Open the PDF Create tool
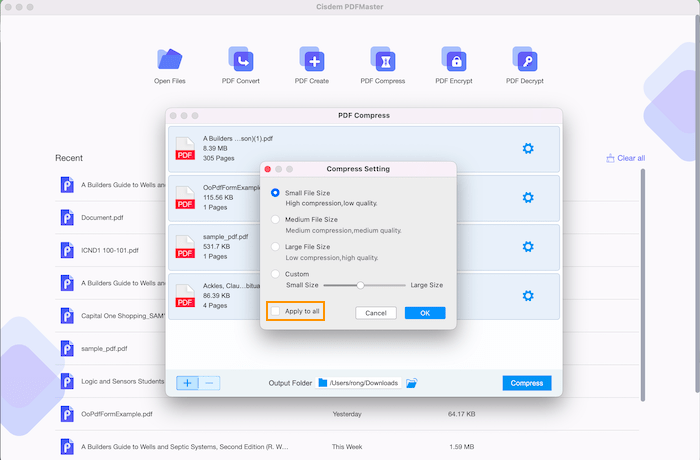 pyautogui.click(x=312, y=65)
